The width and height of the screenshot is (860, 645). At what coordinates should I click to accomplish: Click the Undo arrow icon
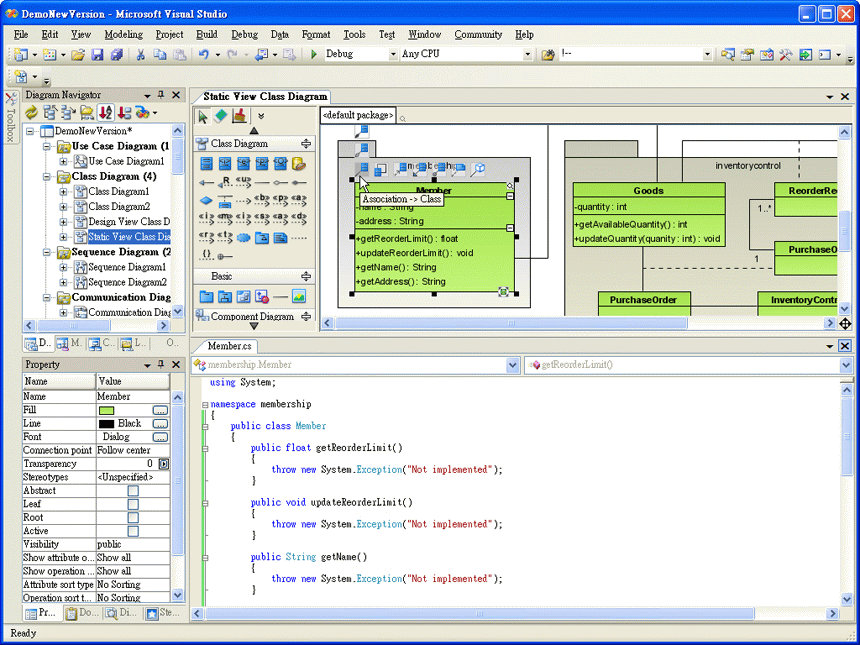tap(203, 54)
